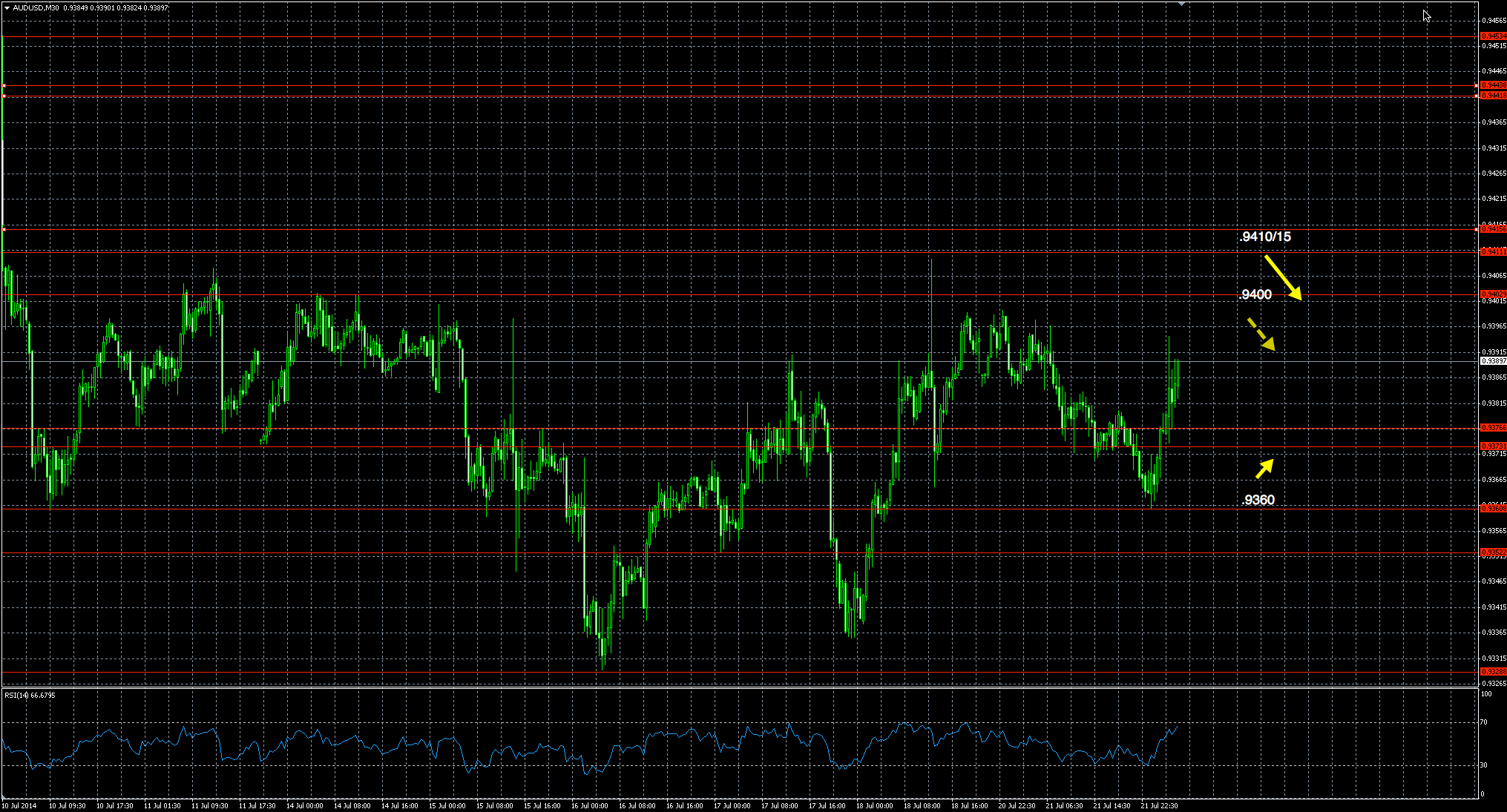
Task: Click the white handle on the 0.94156 line
Action: [x=4, y=230]
